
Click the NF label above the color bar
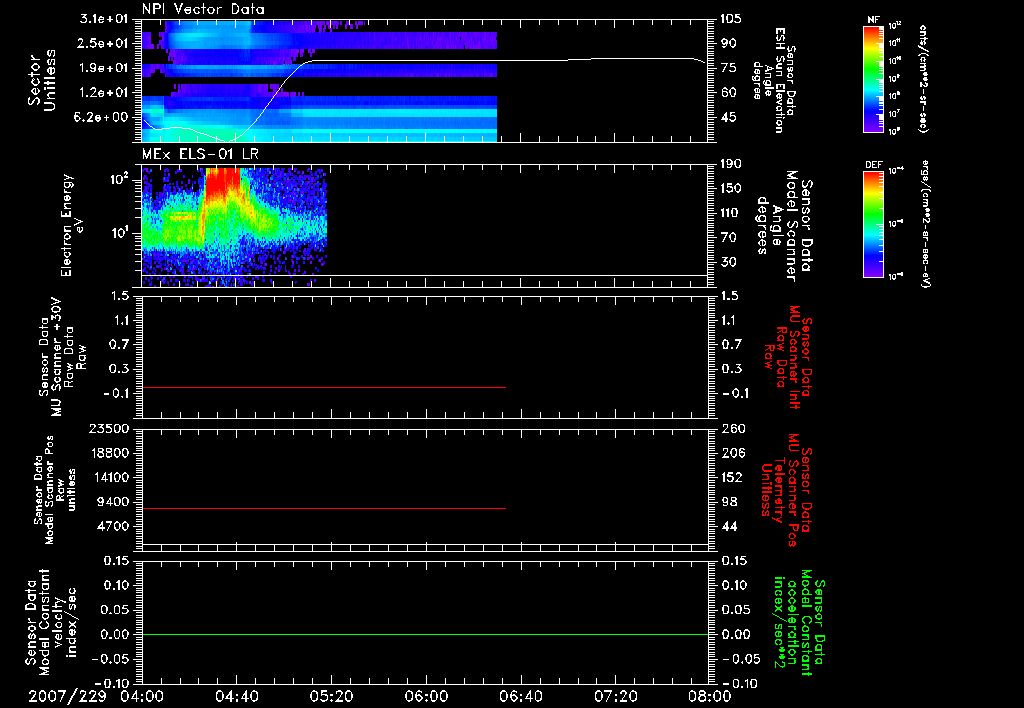tap(873, 20)
